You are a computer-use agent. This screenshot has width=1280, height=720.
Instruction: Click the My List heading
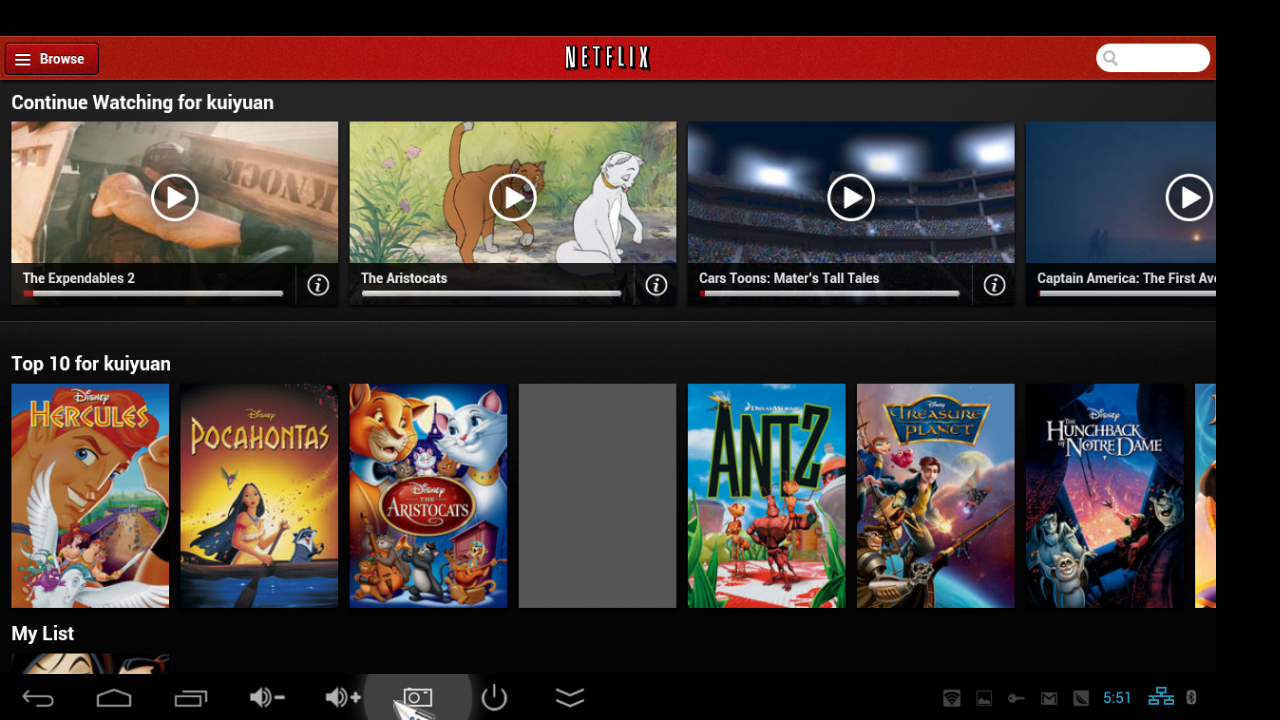(42, 634)
